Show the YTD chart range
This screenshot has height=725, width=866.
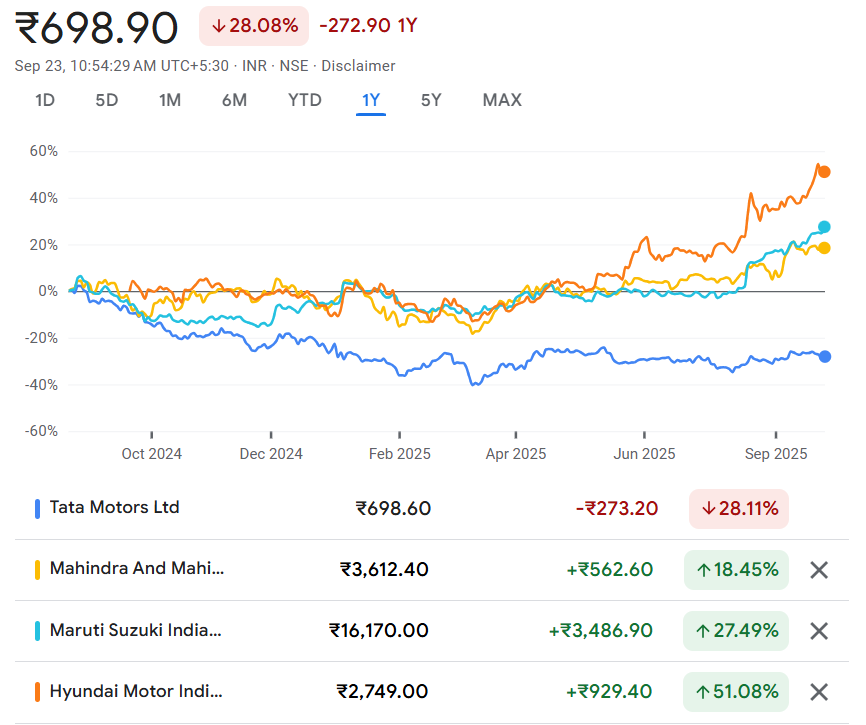(x=304, y=100)
